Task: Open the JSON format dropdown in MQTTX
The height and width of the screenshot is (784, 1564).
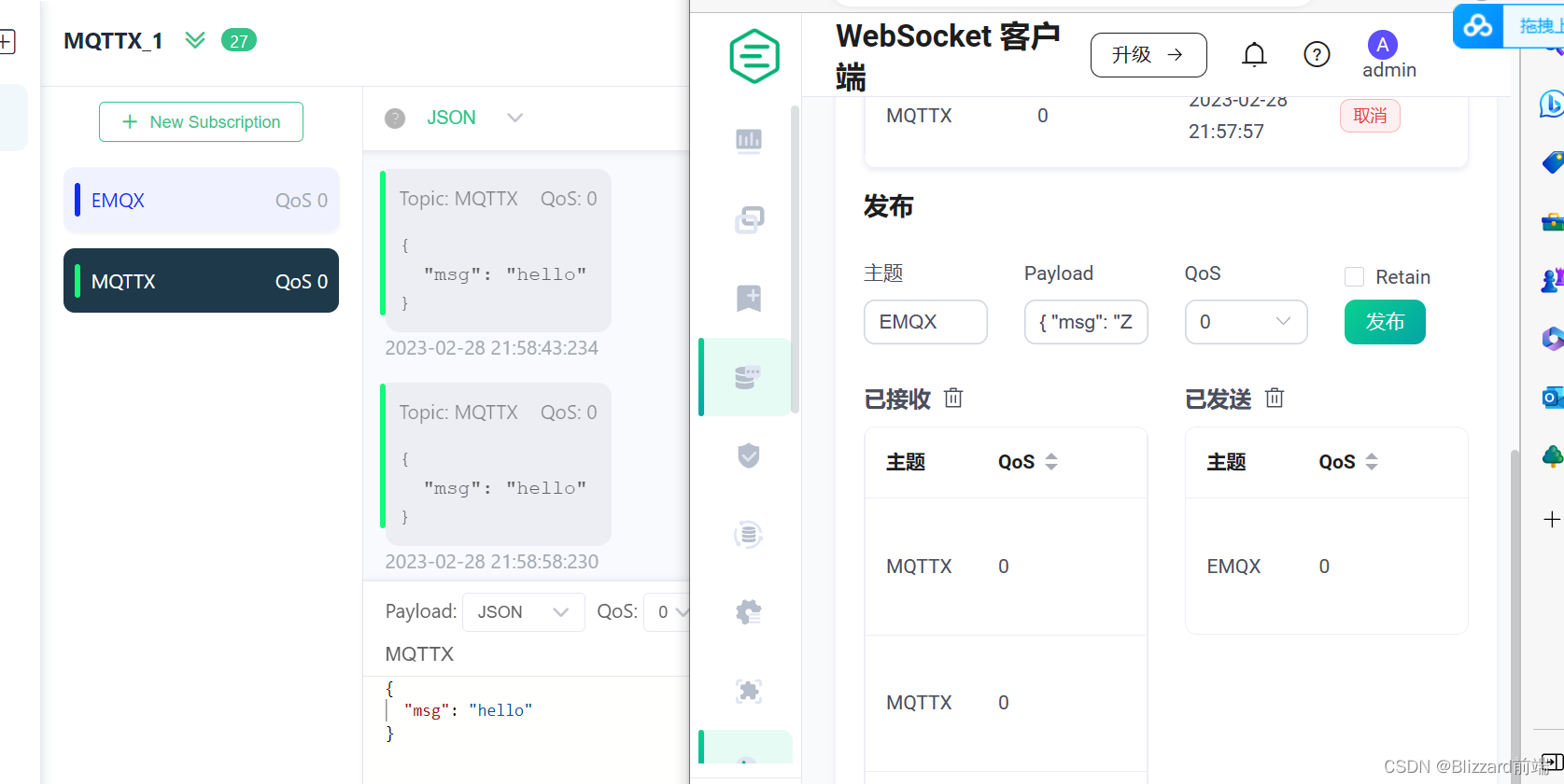Action: [x=474, y=118]
